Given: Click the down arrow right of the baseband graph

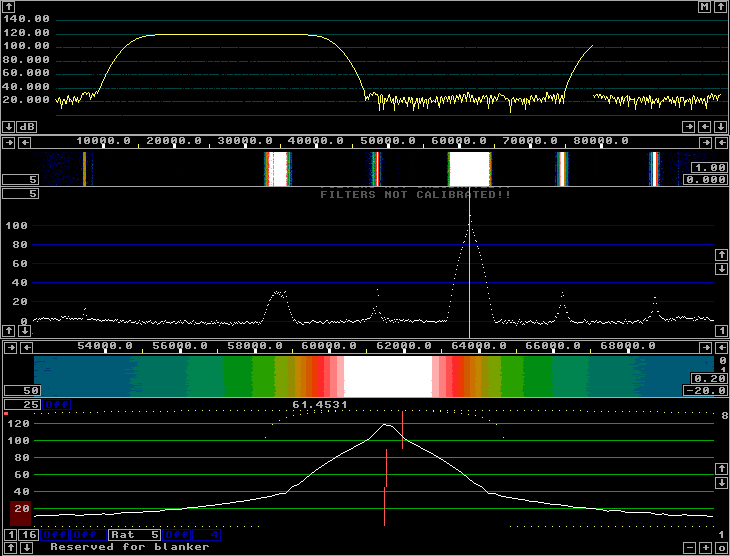Looking at the screenshot, I should point(721,483).
